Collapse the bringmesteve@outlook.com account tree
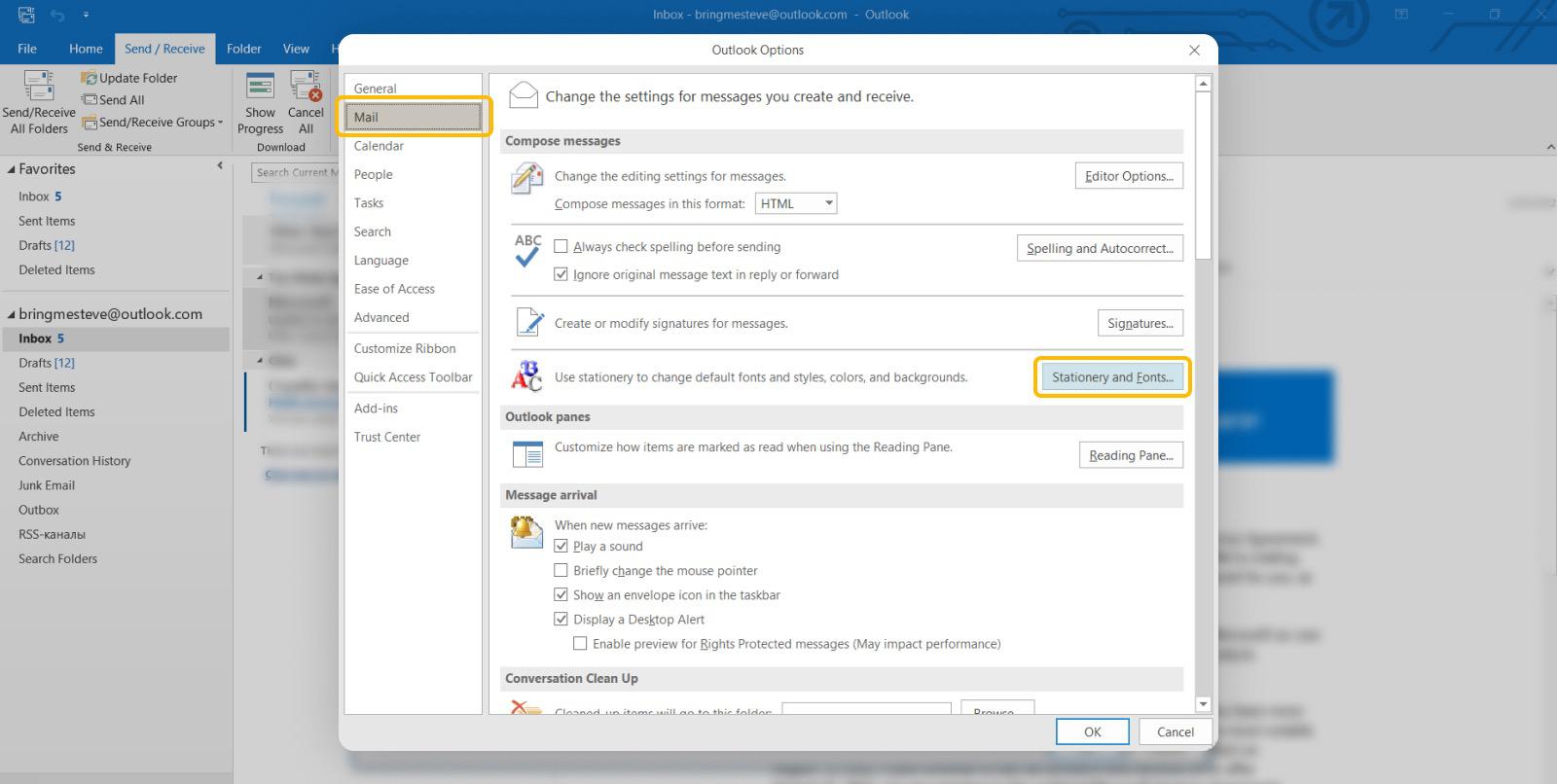 [x=12, y=314]
